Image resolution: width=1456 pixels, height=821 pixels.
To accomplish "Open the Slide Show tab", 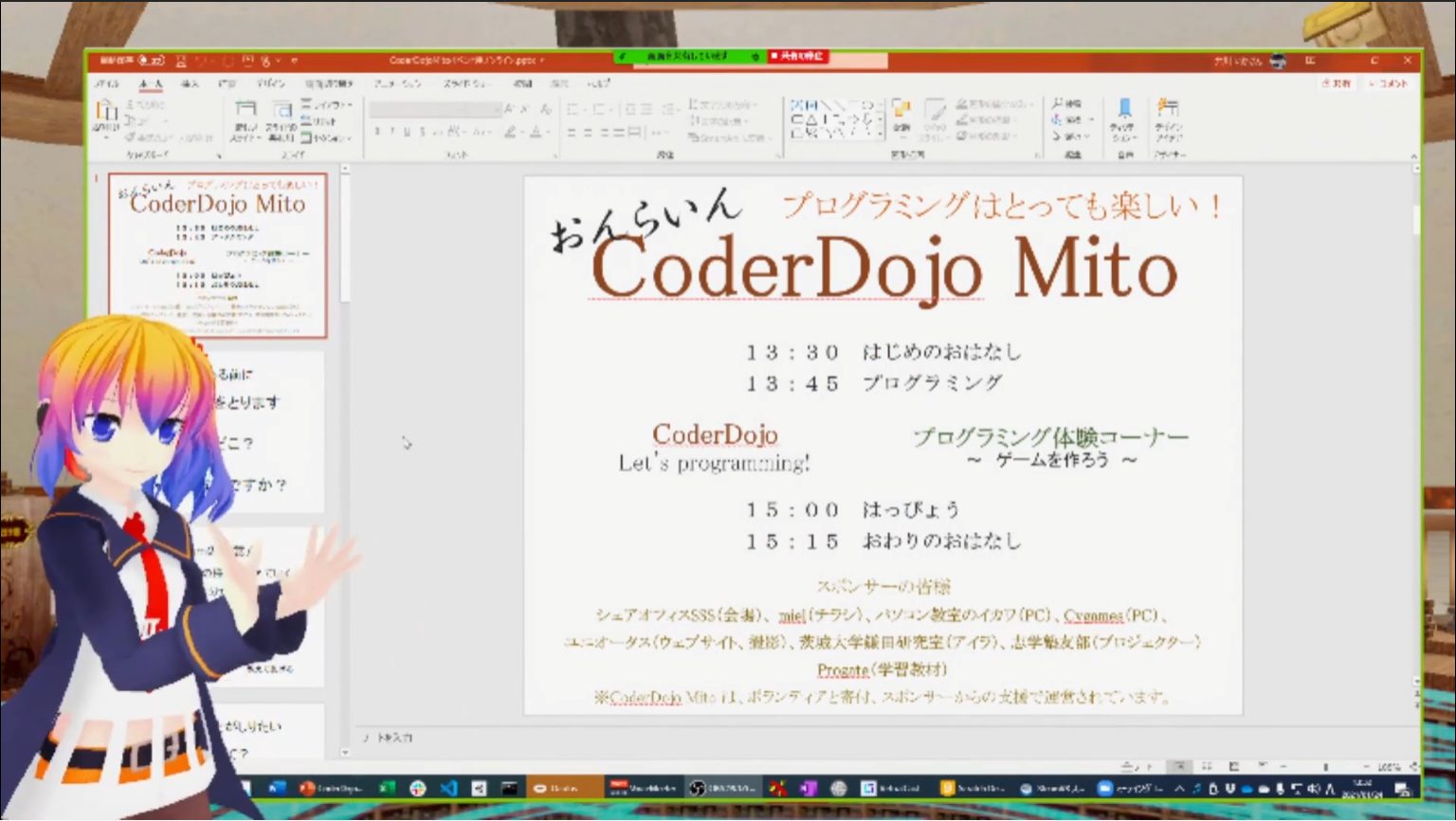I will pos(465,84).
